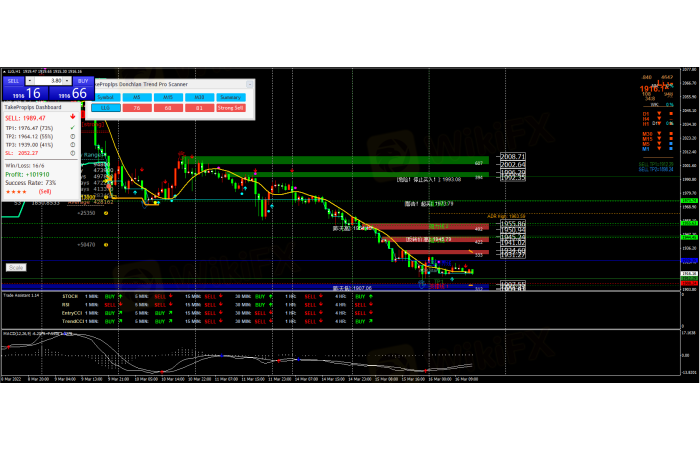This screenshot has height=450, width=700.
Task: Click the clock icon next to TP2
Action: click(x=73, y=135)
